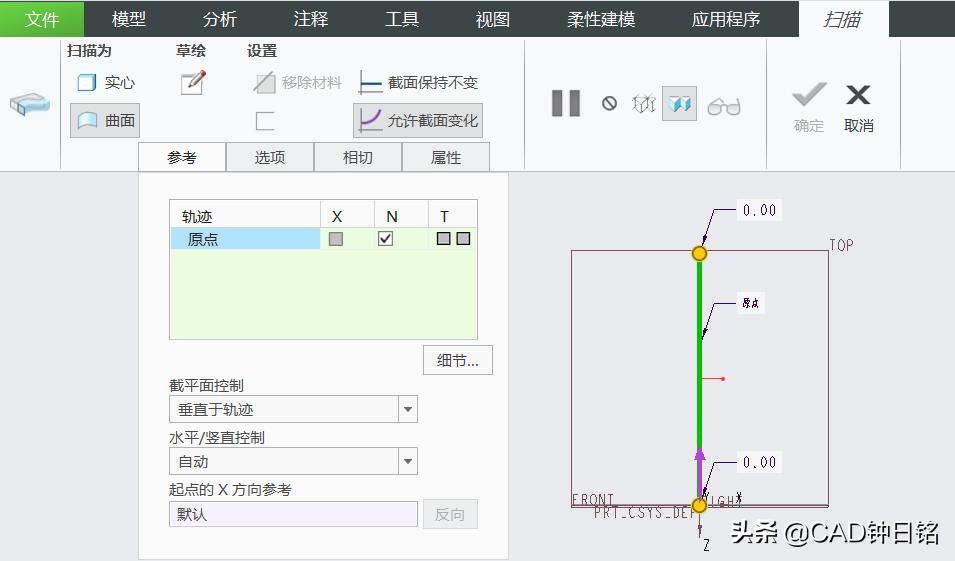The width and height of the screenshot is (955, 561).
Task: Click the 起点的 X 方向参考 field
Action: [x=293, y=514]
